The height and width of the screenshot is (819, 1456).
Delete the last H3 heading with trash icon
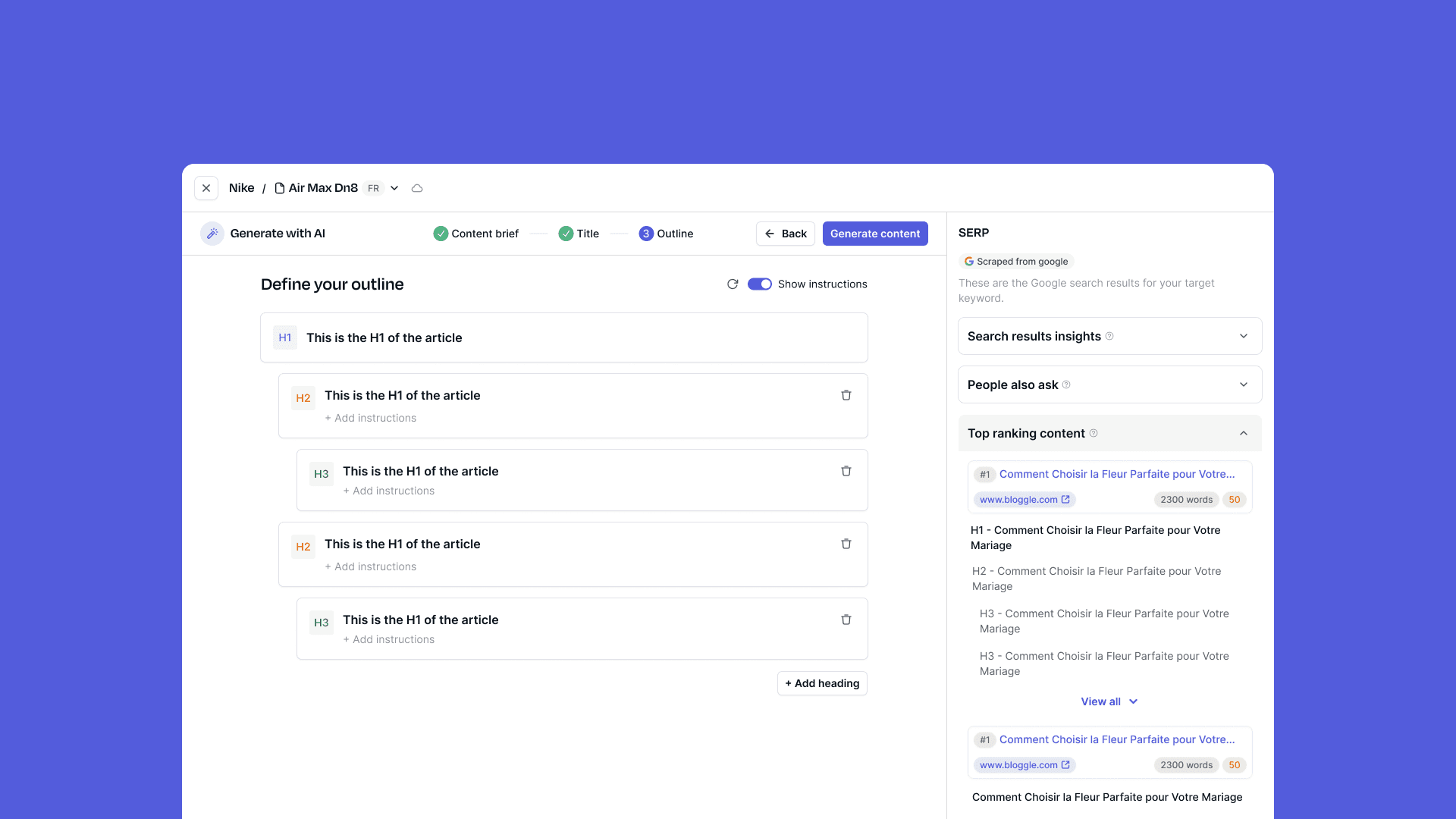846,620
